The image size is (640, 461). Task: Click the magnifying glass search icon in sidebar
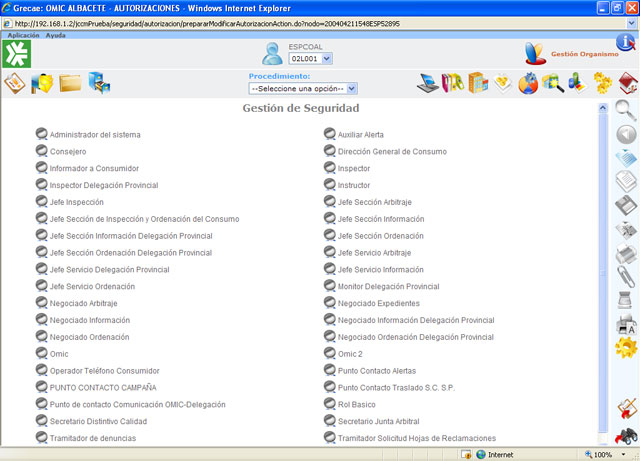tap(625, 110)
